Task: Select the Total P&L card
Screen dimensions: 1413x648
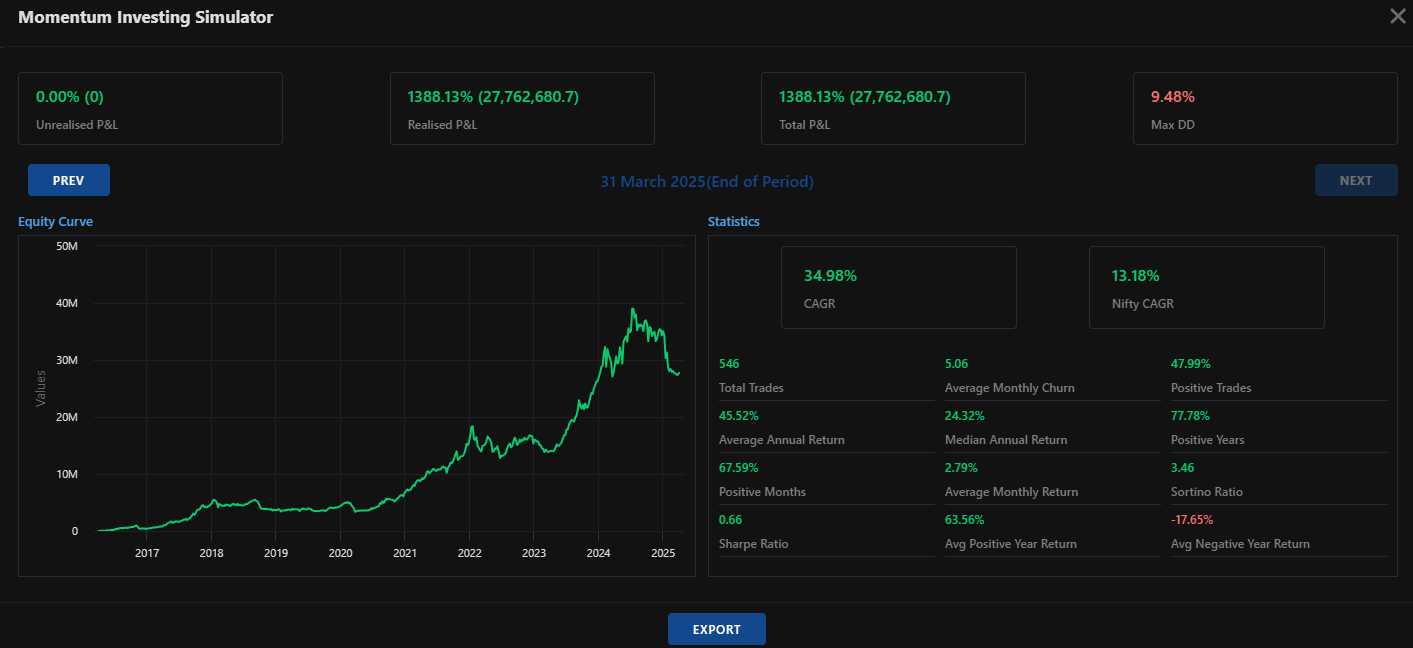Action: [x=893, y=108]
